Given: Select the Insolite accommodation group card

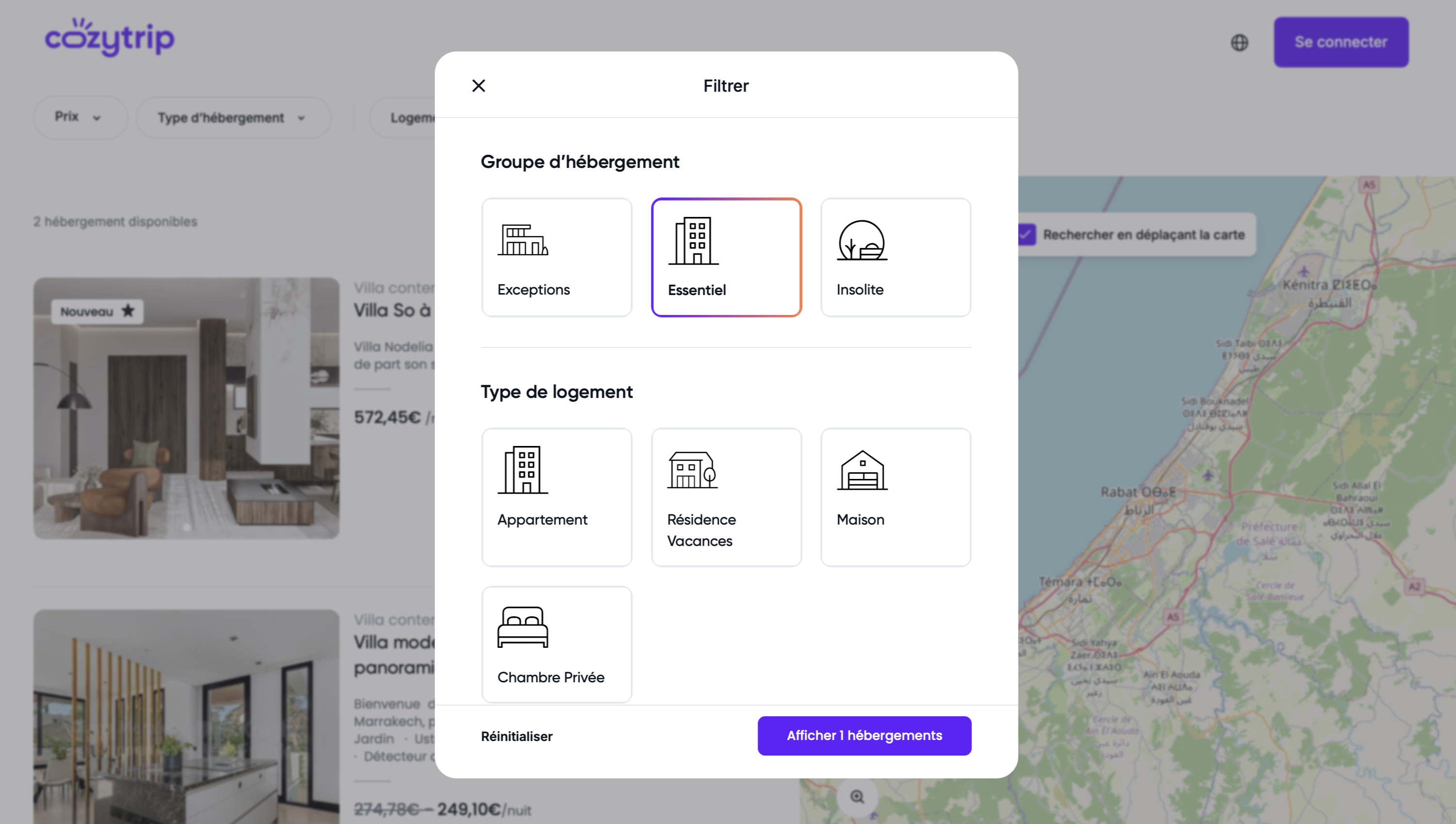Looking at the screenshot, I should pyautogui.click(x=896, y=257).
